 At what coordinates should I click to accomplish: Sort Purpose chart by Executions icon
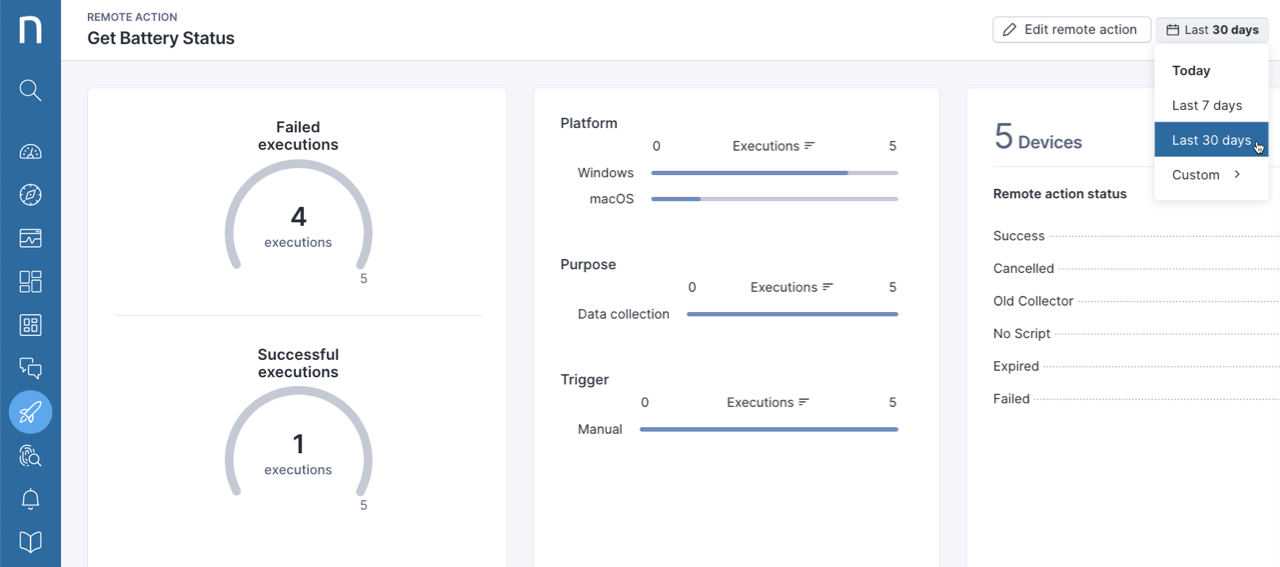[828, 287]
